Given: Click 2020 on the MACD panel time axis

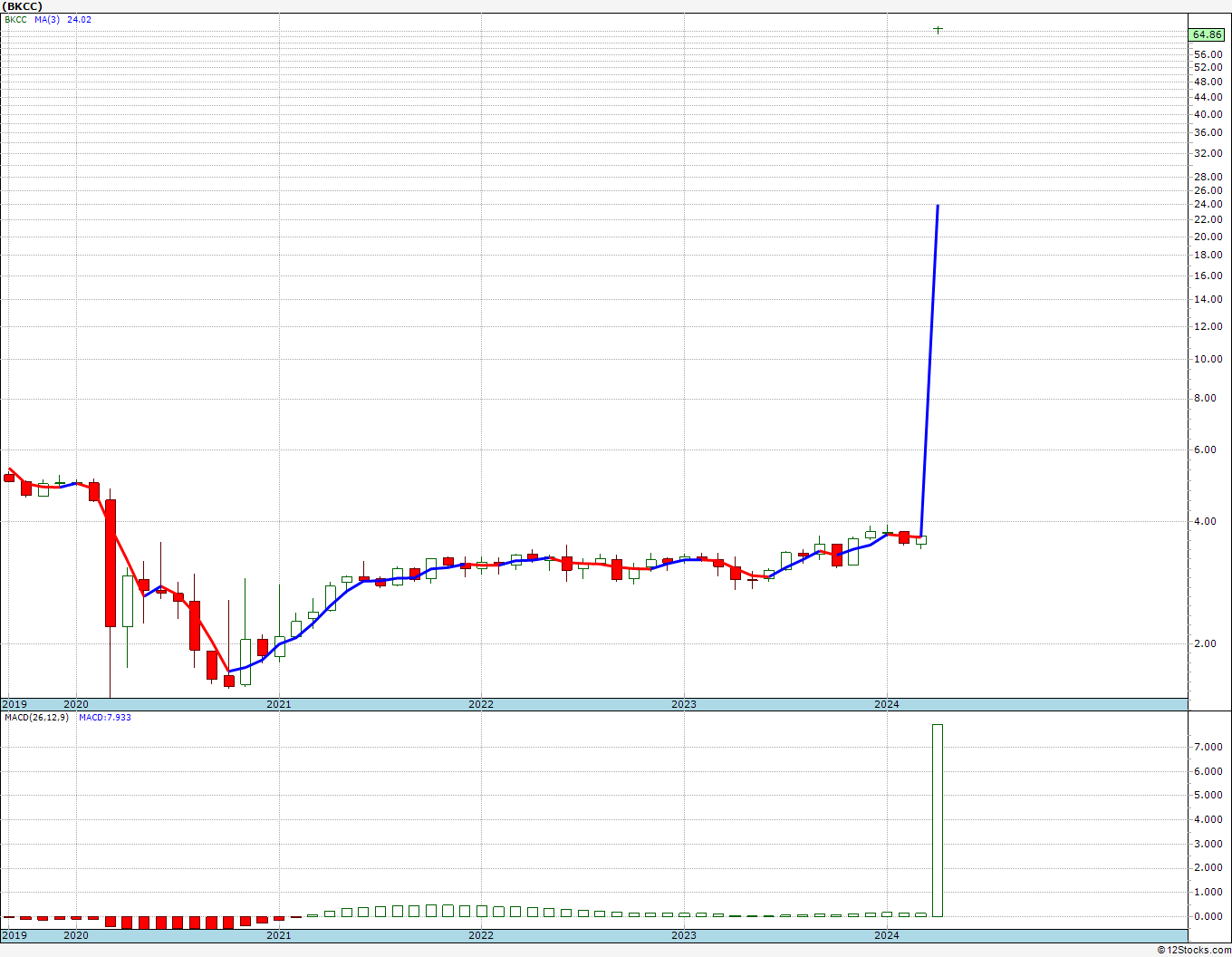Looking at the screenshot, I should (76, 935).
